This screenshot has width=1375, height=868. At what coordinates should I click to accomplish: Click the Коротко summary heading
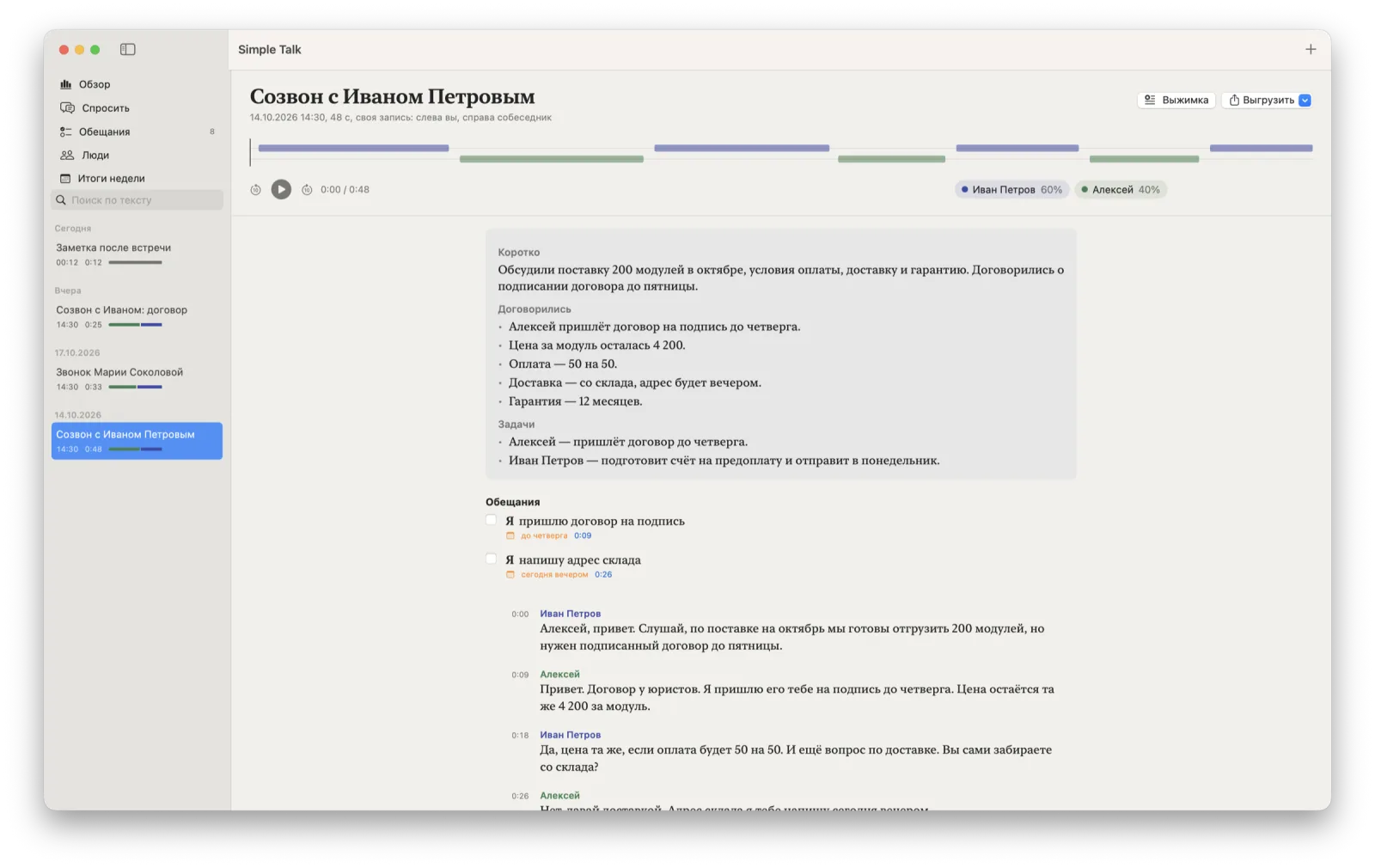click(518, 252)
